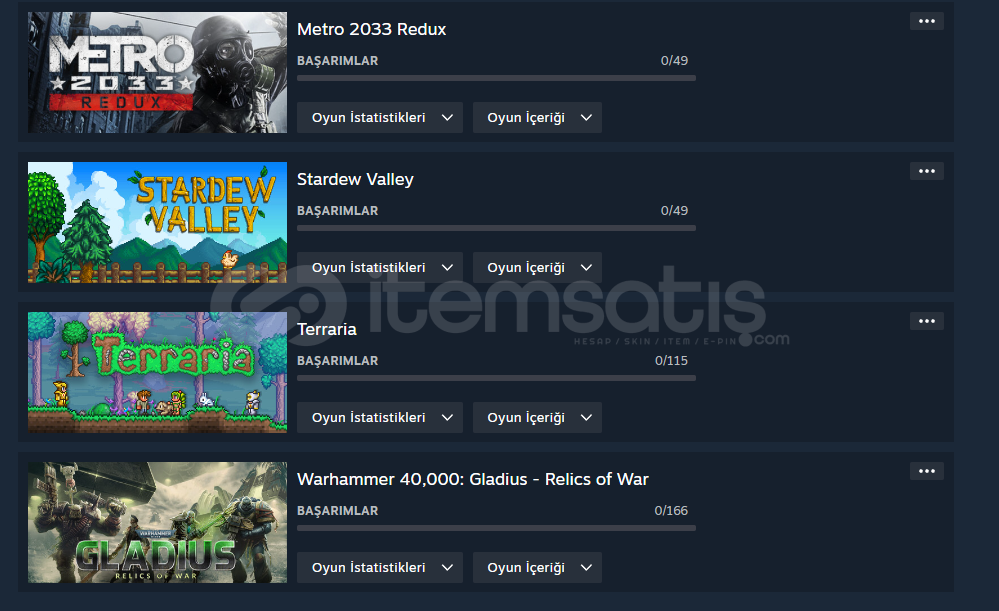Viewport: 999px width, 611px height.
Task: Expand Oyun İçeriği for Warhammer Gladius
Action: click(537, 568)
